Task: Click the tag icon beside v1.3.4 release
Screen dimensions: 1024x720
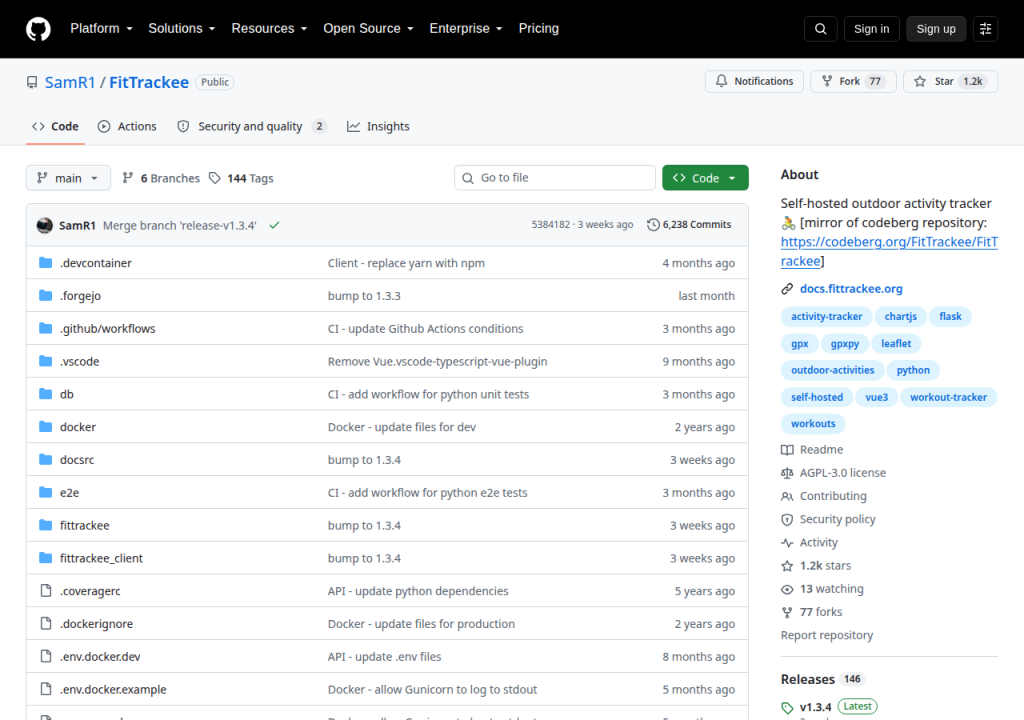Action: coord(787,708)
